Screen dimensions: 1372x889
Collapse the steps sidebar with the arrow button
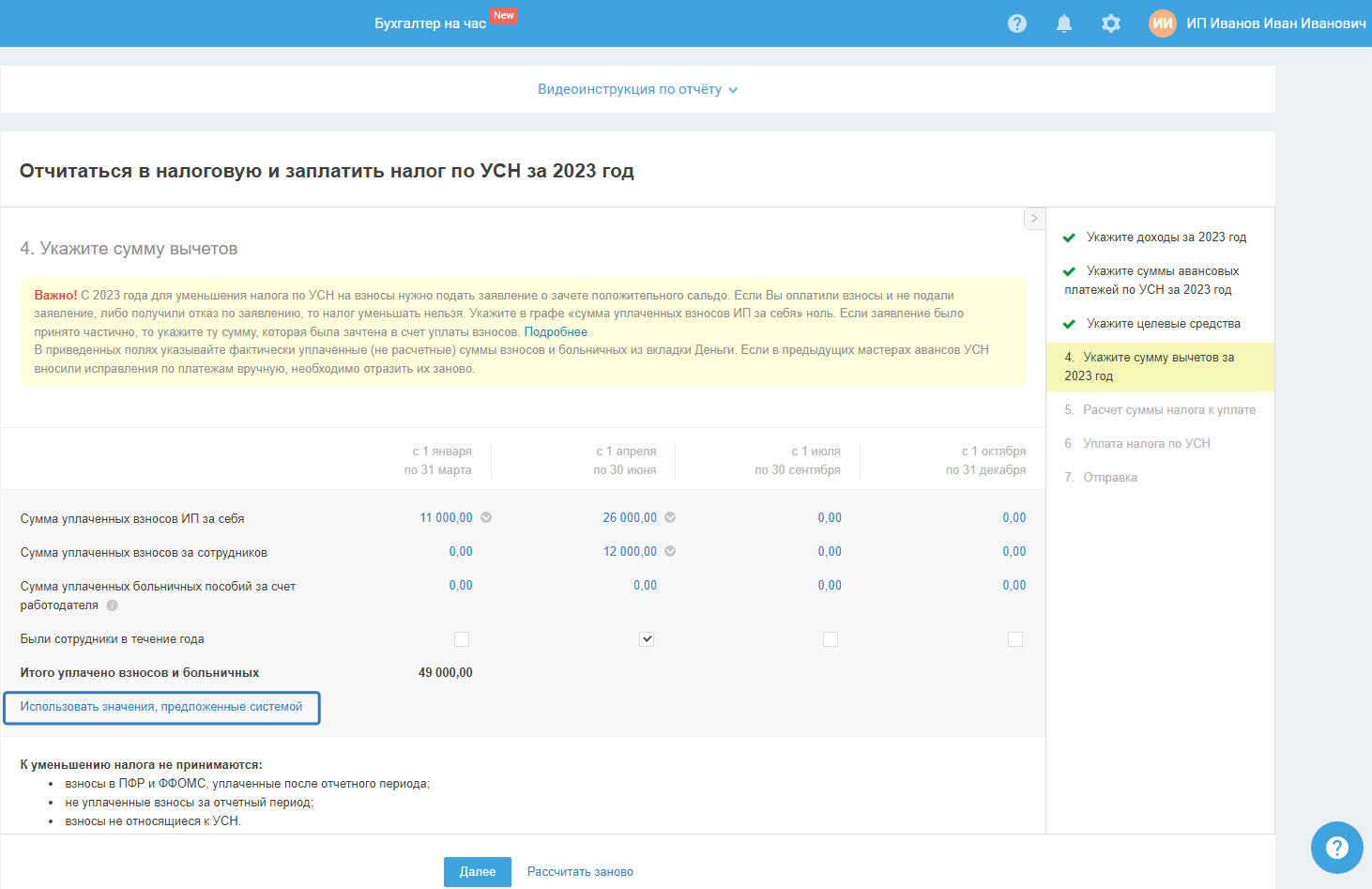[x=1034, y=218]
